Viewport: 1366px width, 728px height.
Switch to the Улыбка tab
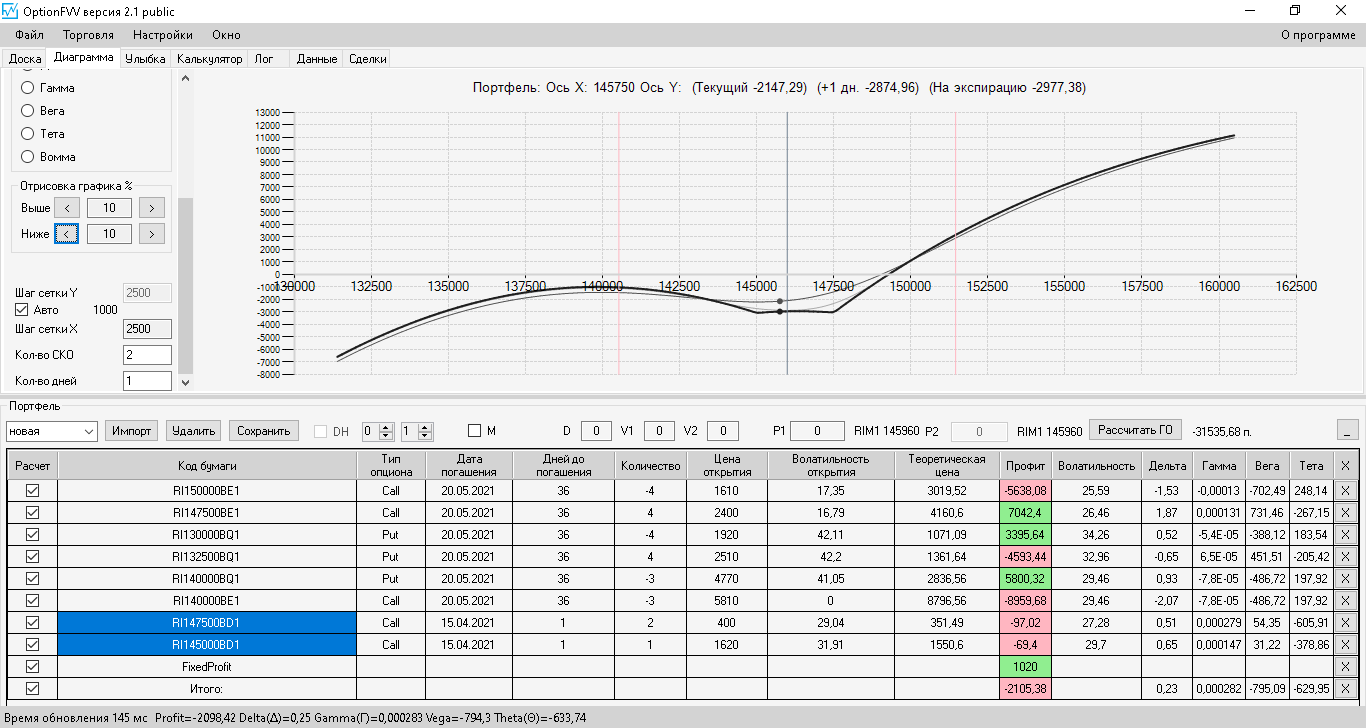(x=145, y=59)
